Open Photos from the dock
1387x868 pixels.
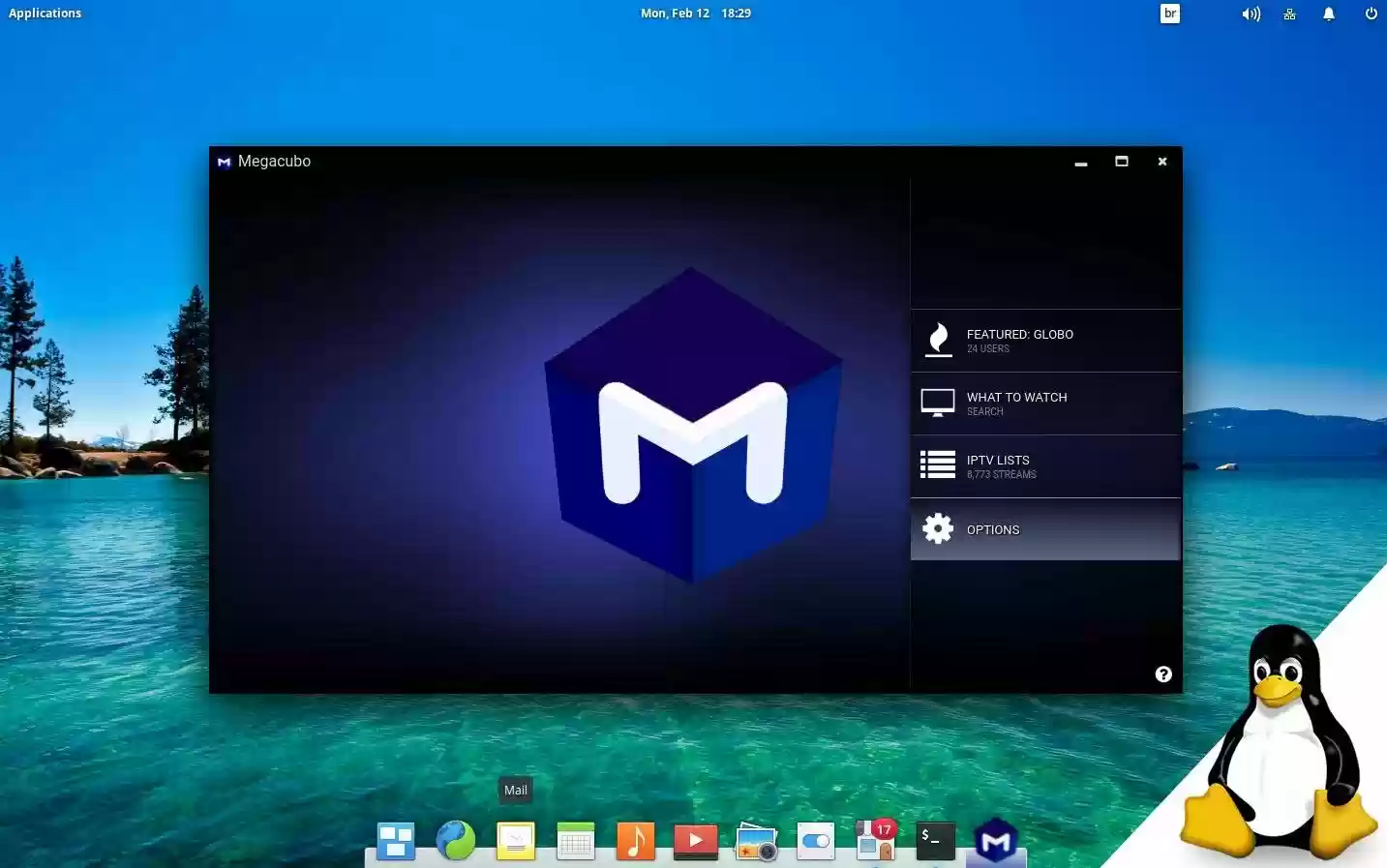(756, 841)
